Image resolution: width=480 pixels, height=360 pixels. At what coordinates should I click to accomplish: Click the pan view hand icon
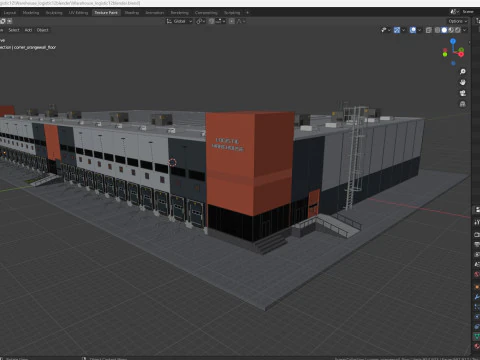463,82
